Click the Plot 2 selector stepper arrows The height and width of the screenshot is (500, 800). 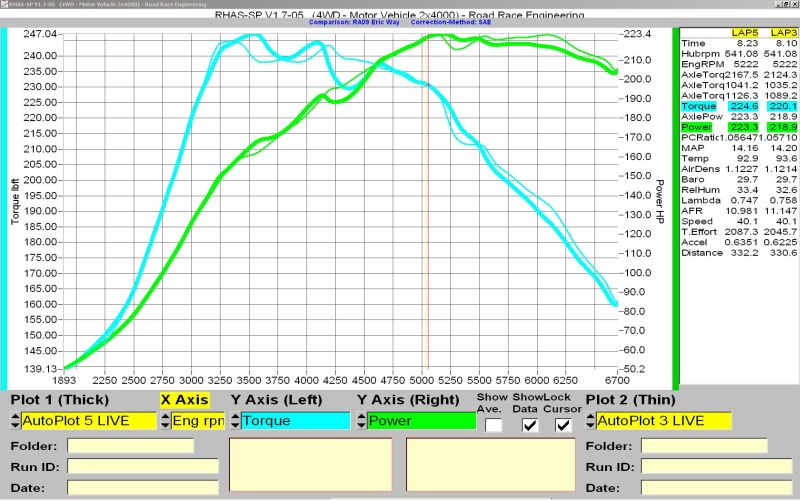(x=591, y=421)
